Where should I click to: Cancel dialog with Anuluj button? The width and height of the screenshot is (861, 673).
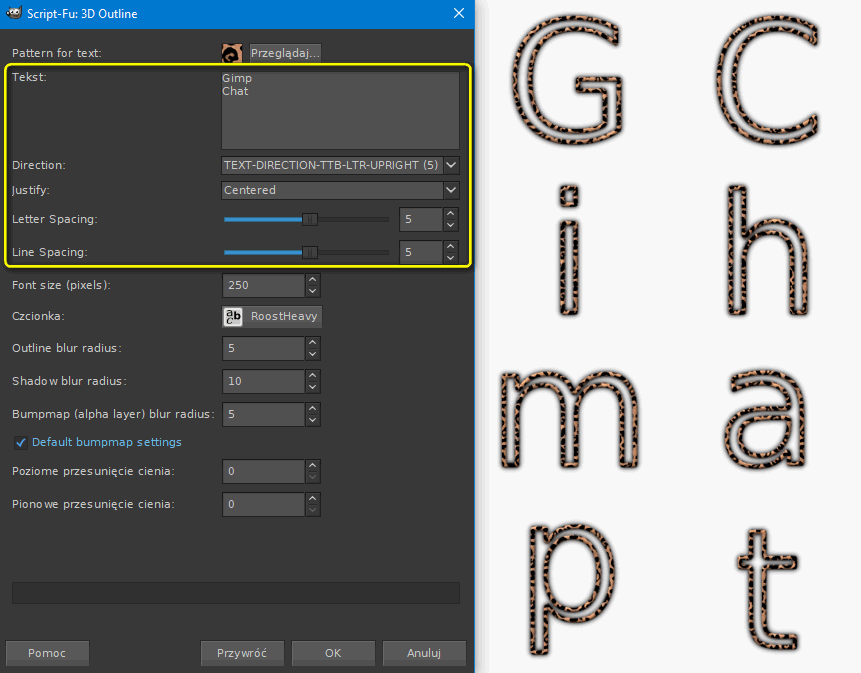coord(424,653)
